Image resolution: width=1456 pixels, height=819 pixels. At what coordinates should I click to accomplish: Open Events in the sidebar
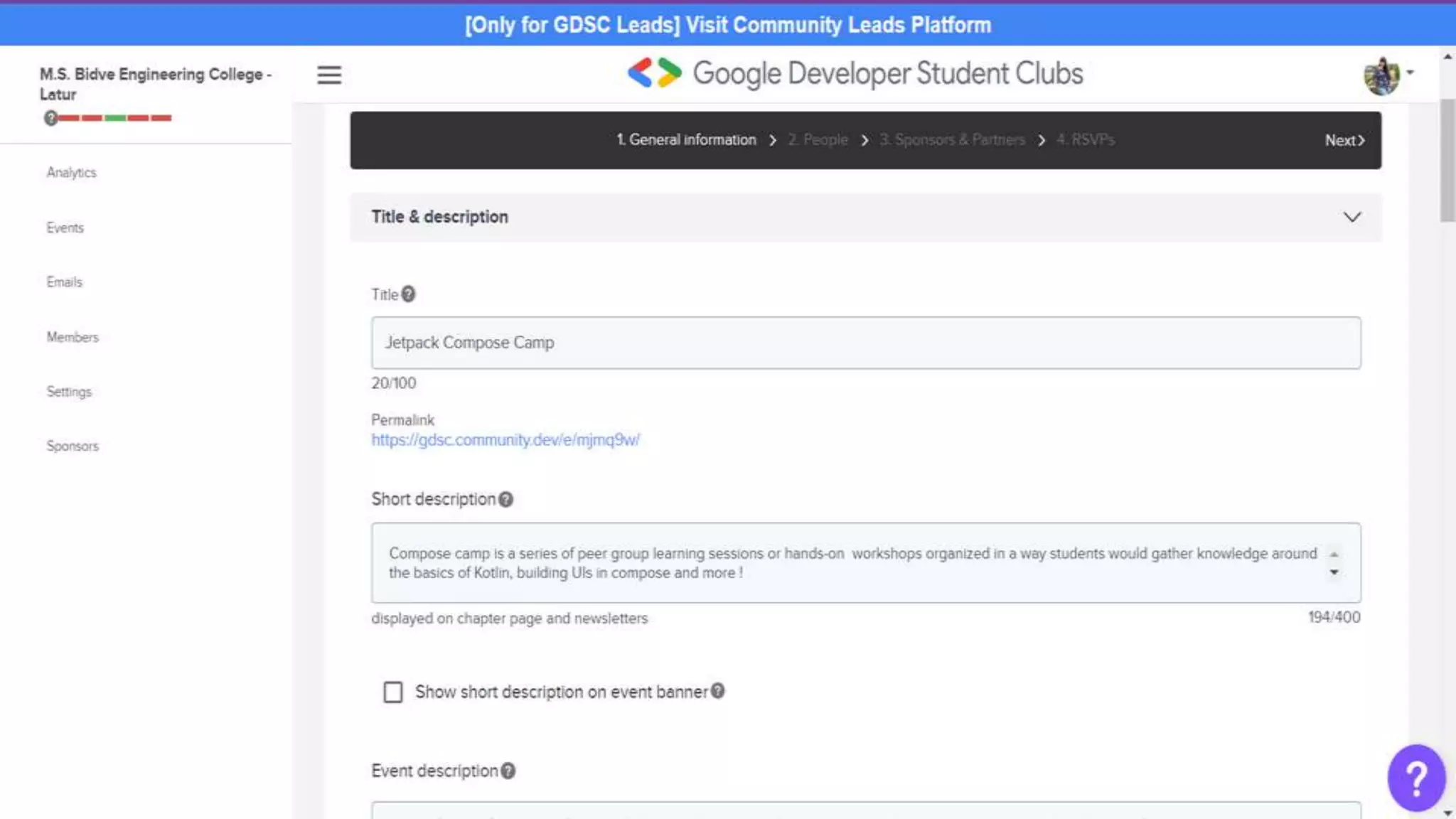coord(65,227)
